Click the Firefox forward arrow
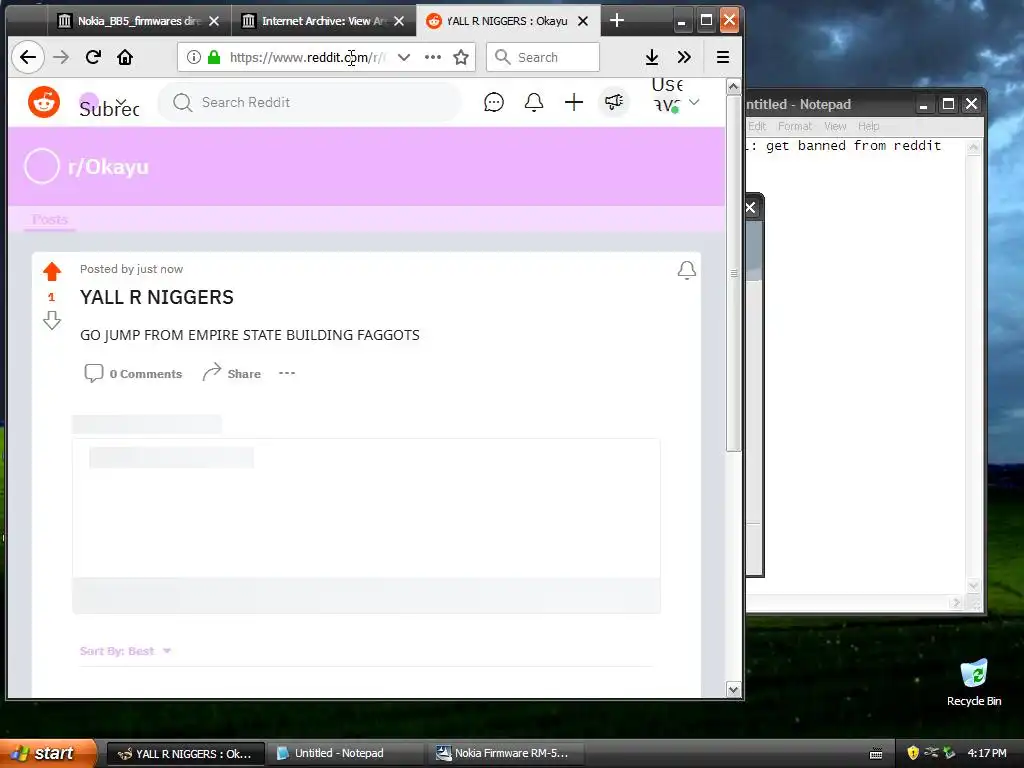Image resolution: width=1024 pixels, height=768 pixels. (61, 57)
